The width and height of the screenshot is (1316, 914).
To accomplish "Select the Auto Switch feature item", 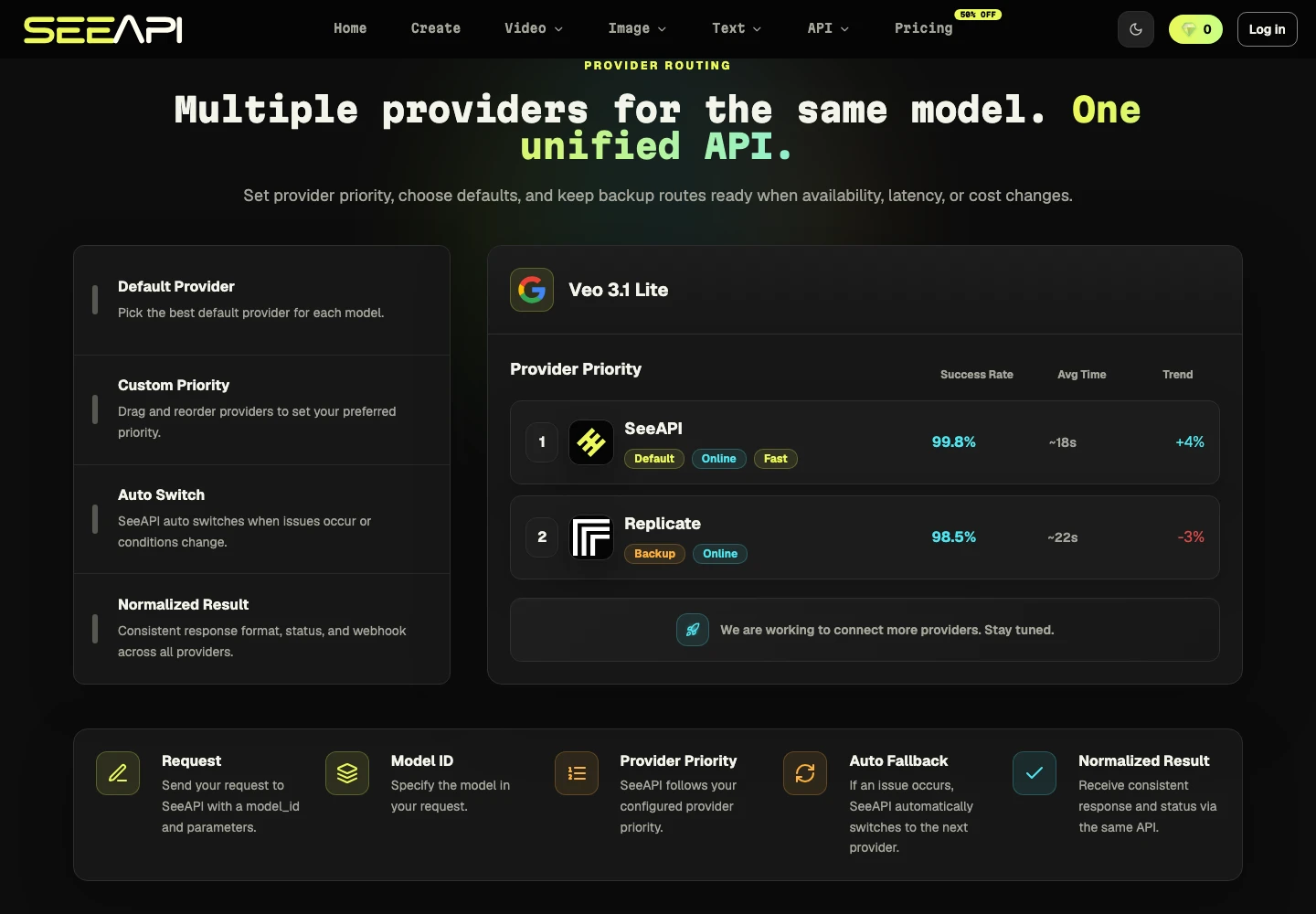I will (x=261, y=519).
